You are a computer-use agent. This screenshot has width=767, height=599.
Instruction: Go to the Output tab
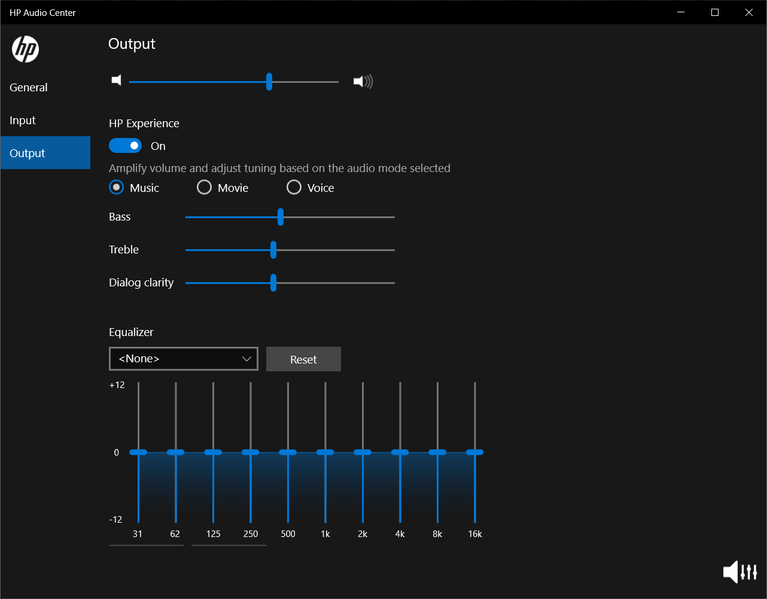point(27,153)
